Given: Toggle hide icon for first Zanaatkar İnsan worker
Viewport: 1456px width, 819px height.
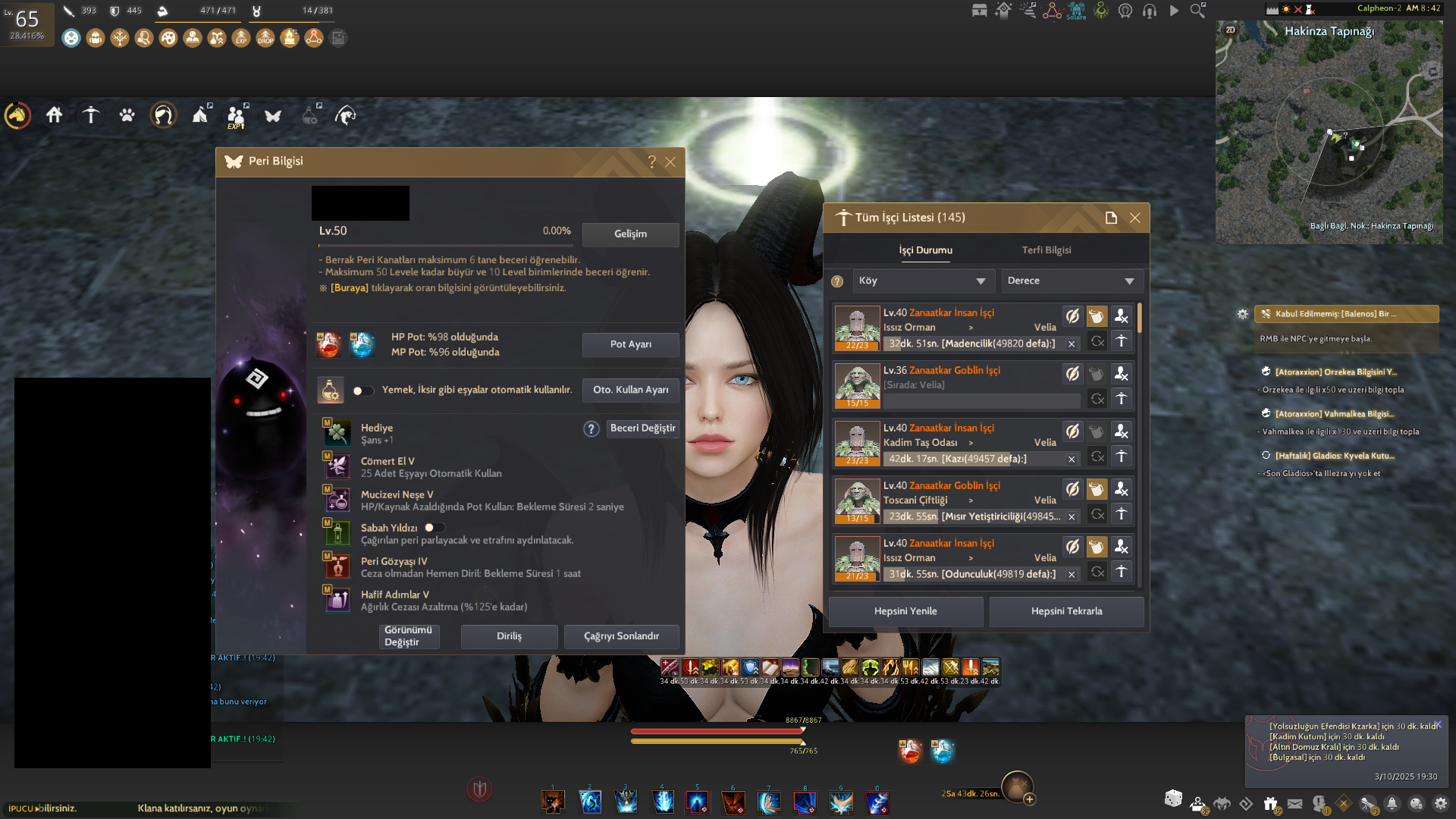Looking at the screenshot, I should click(x=1072, y=316).
